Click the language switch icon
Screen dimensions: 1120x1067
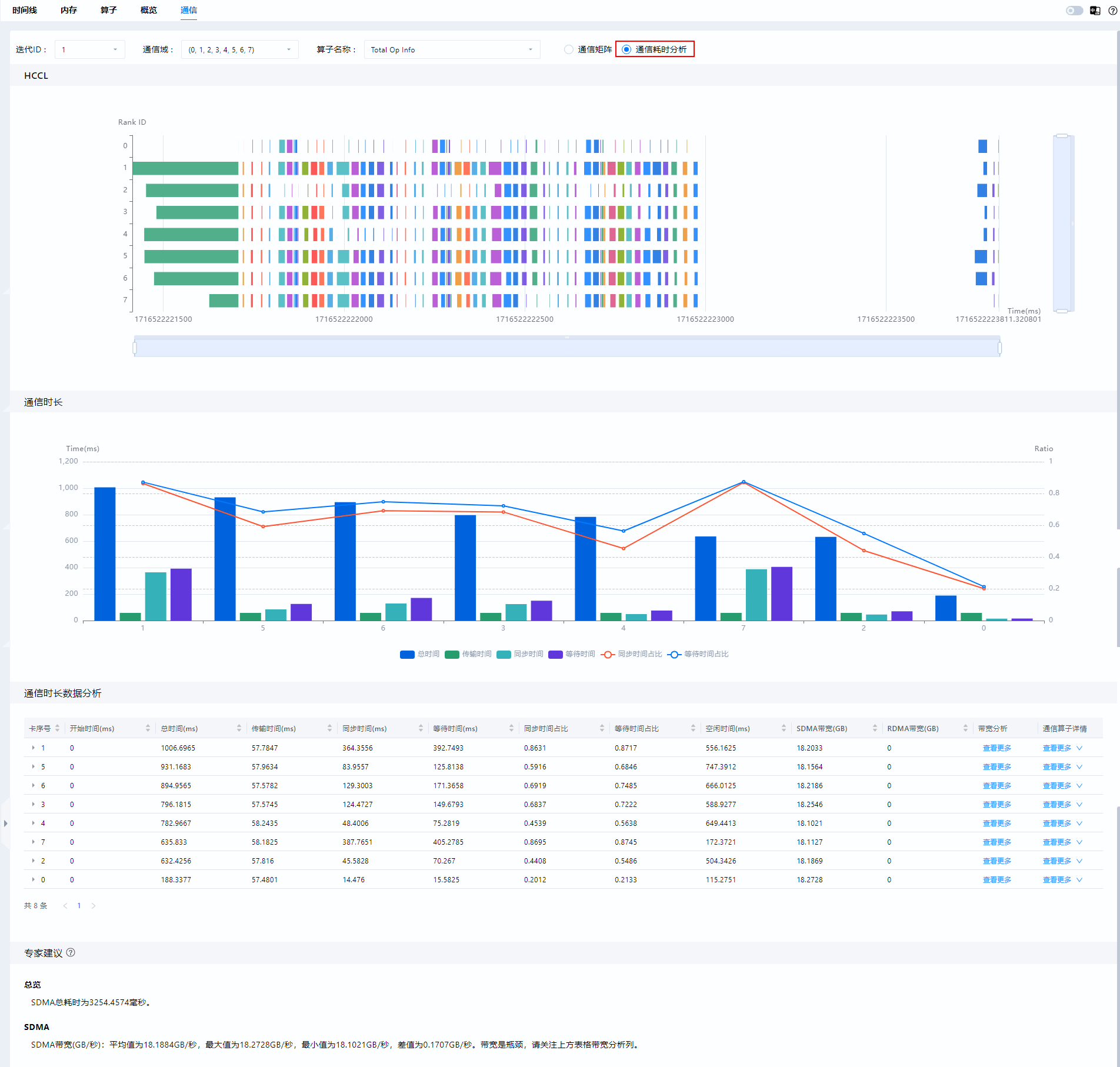[x=1095, y=11]
